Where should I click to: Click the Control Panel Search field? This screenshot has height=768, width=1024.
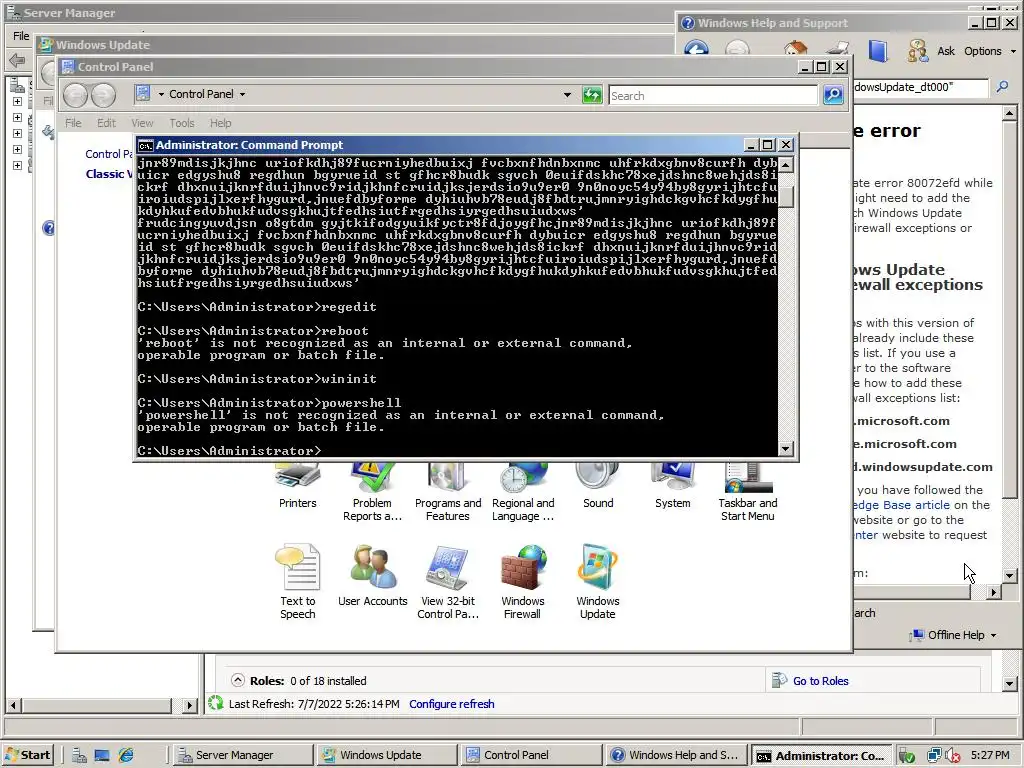712,95
